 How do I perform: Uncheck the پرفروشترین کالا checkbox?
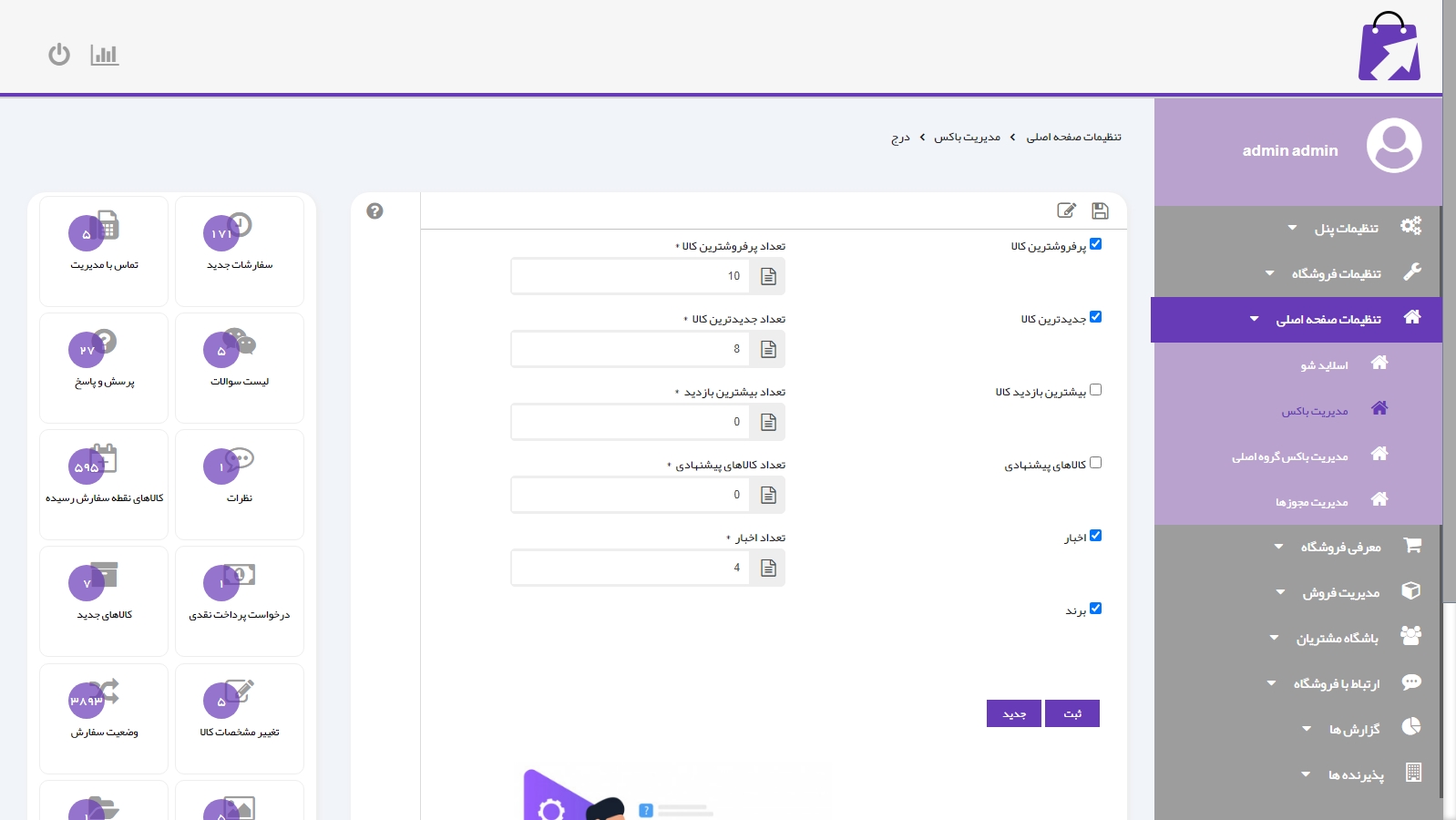coord(1096,244)
